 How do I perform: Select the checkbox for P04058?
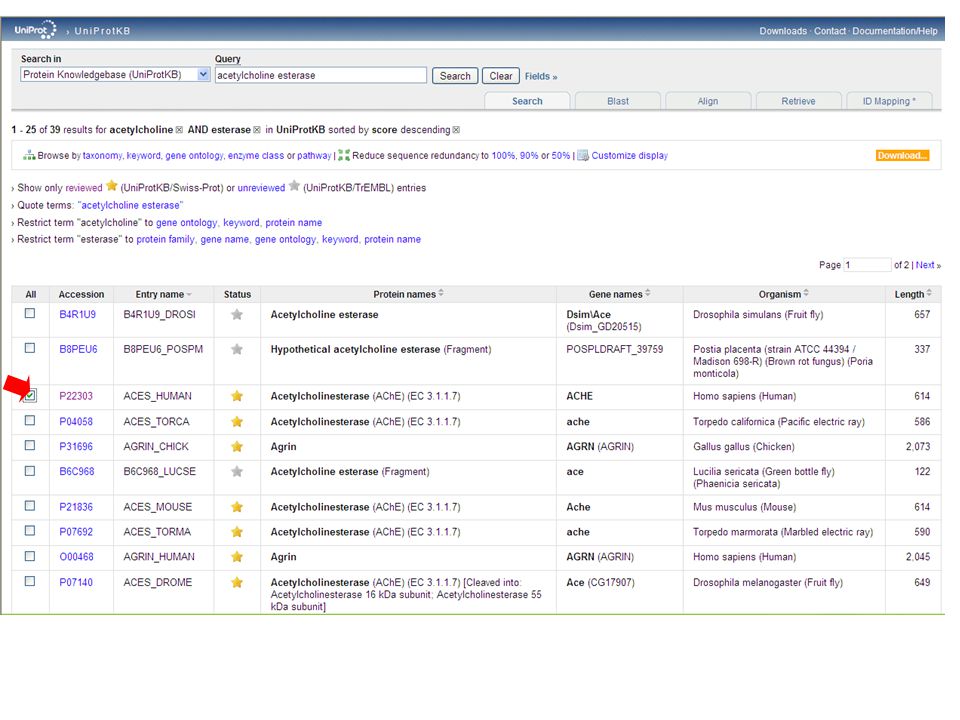(x=29, y=420)
